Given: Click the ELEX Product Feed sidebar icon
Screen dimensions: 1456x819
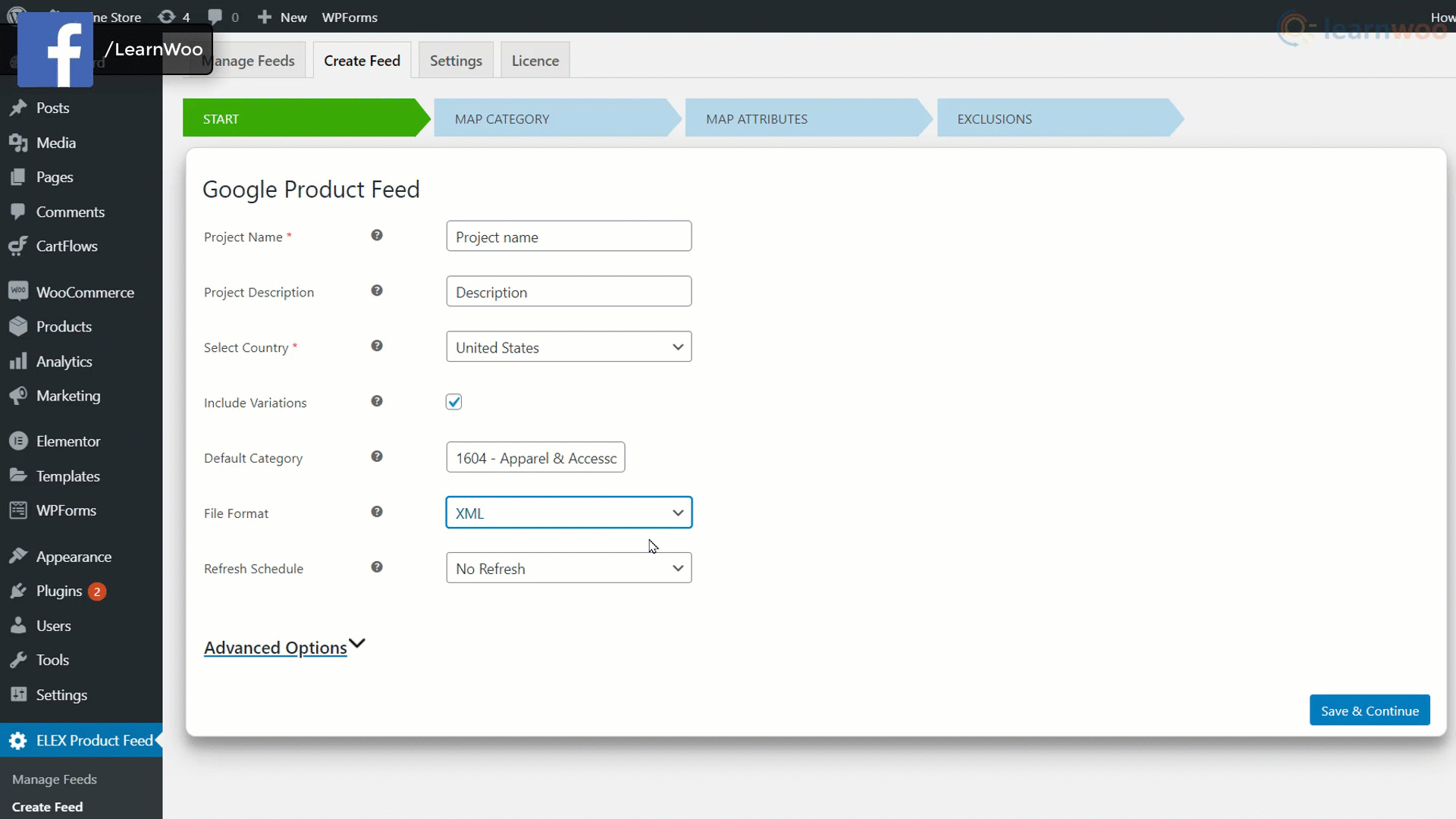Looking at the screenshot, I should click(18, 740).
